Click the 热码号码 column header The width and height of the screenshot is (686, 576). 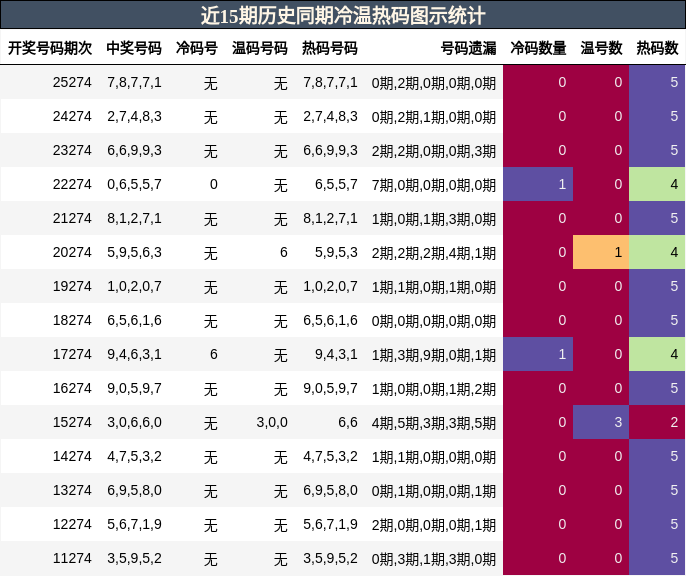pos(330,48)
